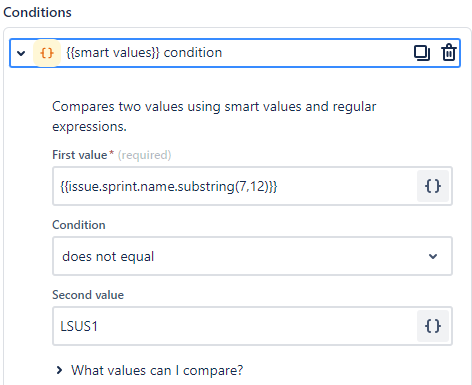Screen dimensions: 472x385
Task: Click the gray (required) hint text
Action: [x=144, y=155]
